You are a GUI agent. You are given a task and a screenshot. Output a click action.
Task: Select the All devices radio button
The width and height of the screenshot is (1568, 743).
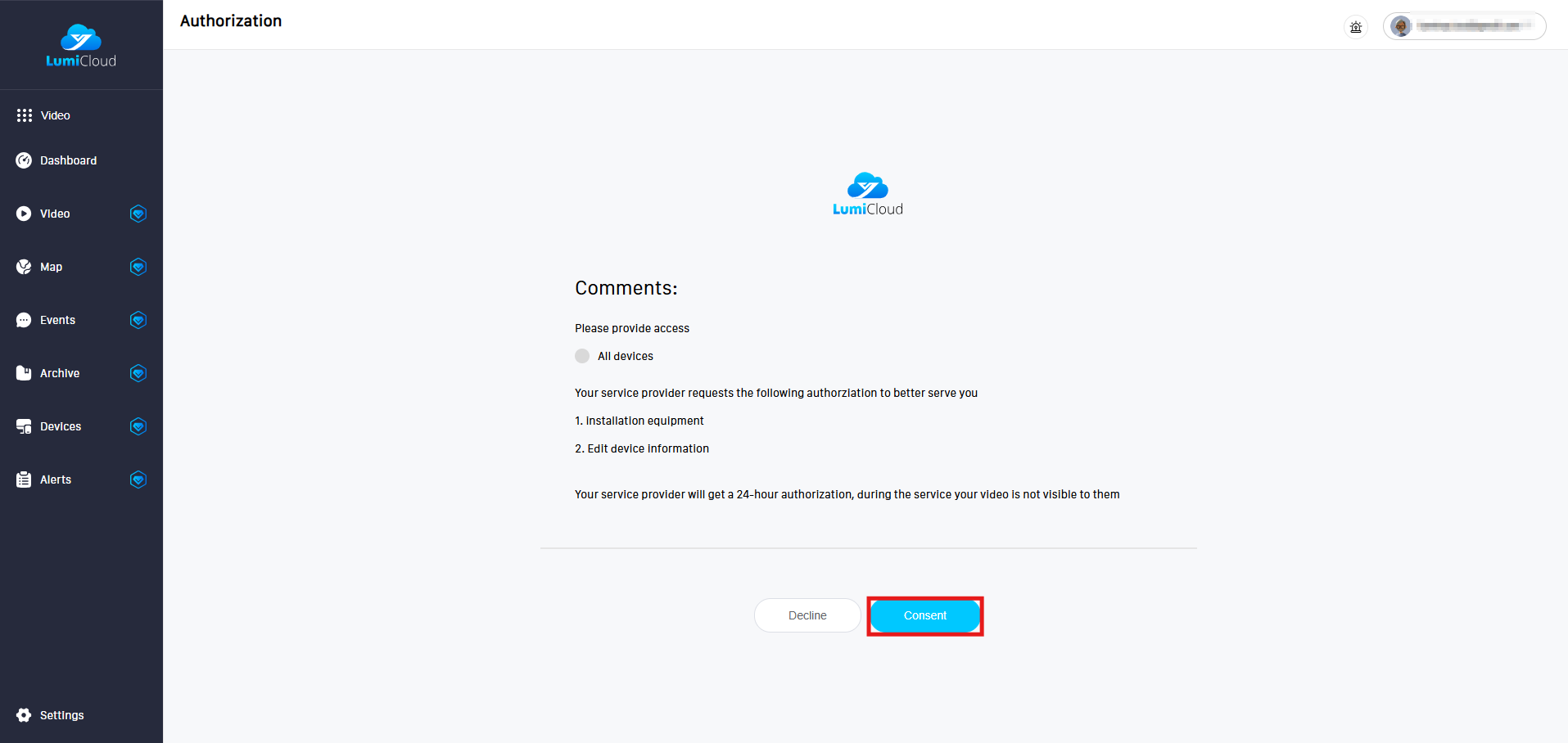pyautogui.click(x=582, y=356)
